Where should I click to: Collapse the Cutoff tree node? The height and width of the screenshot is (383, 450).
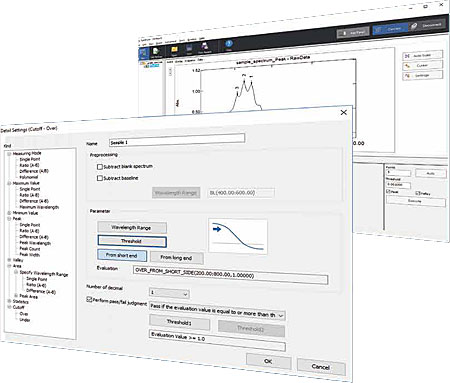tap(9, 307)
